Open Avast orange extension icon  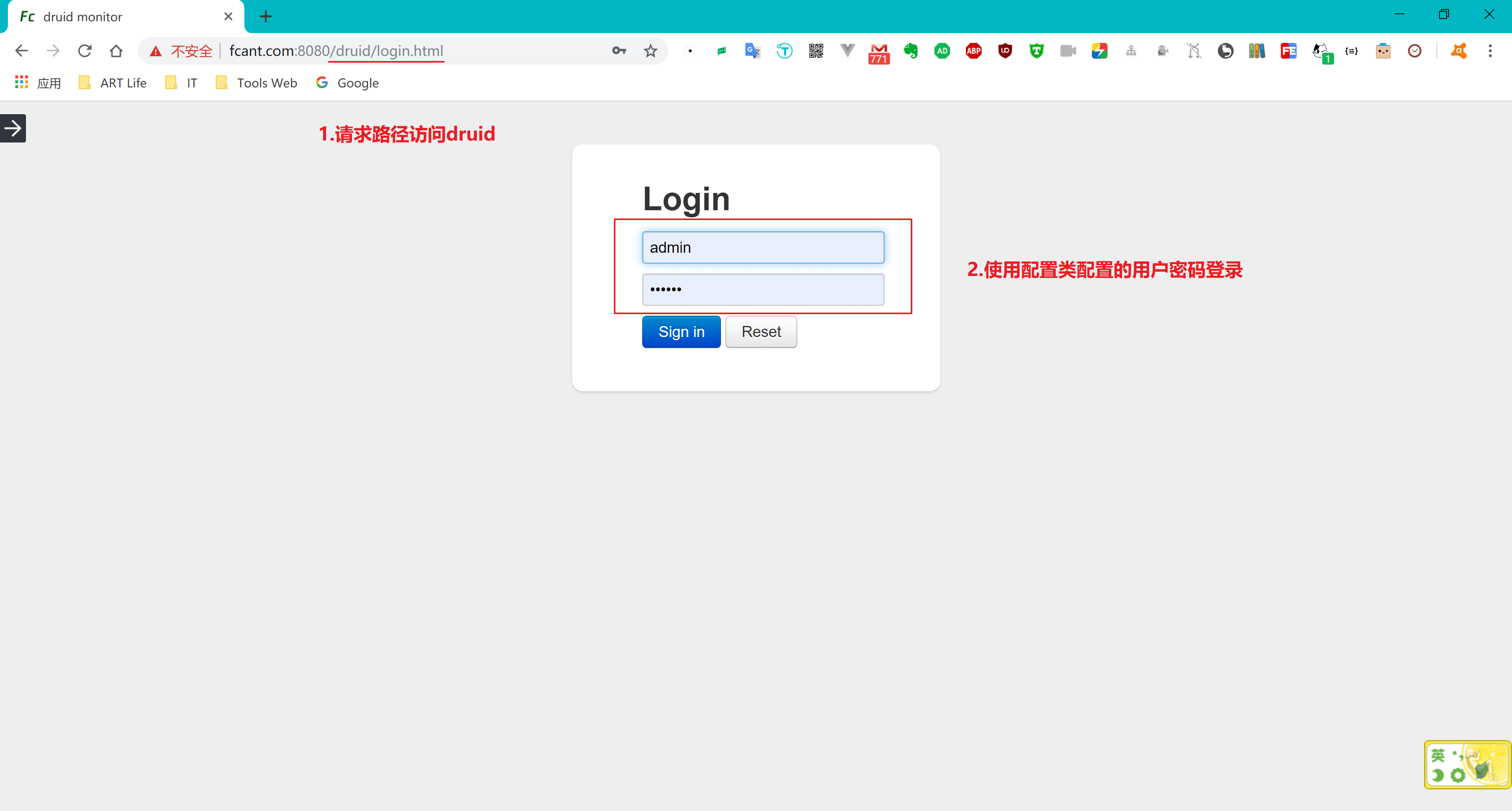(x=1458, y=51)
